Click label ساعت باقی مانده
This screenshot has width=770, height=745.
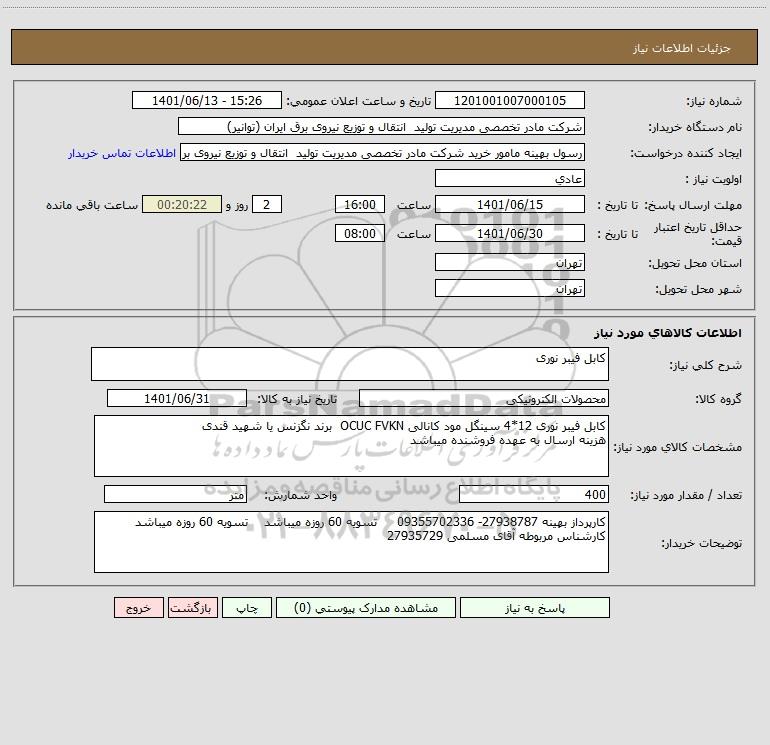click(x=92, y=205)
